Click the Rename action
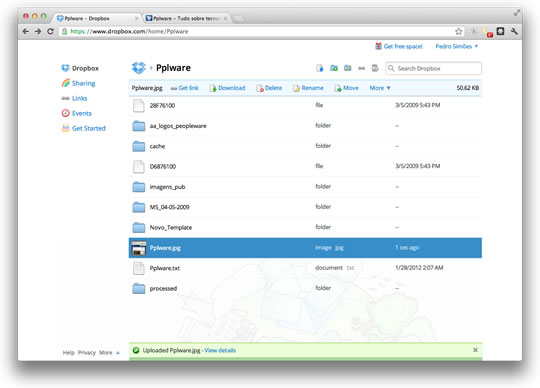The image size is (540, 388). [308, 88]
